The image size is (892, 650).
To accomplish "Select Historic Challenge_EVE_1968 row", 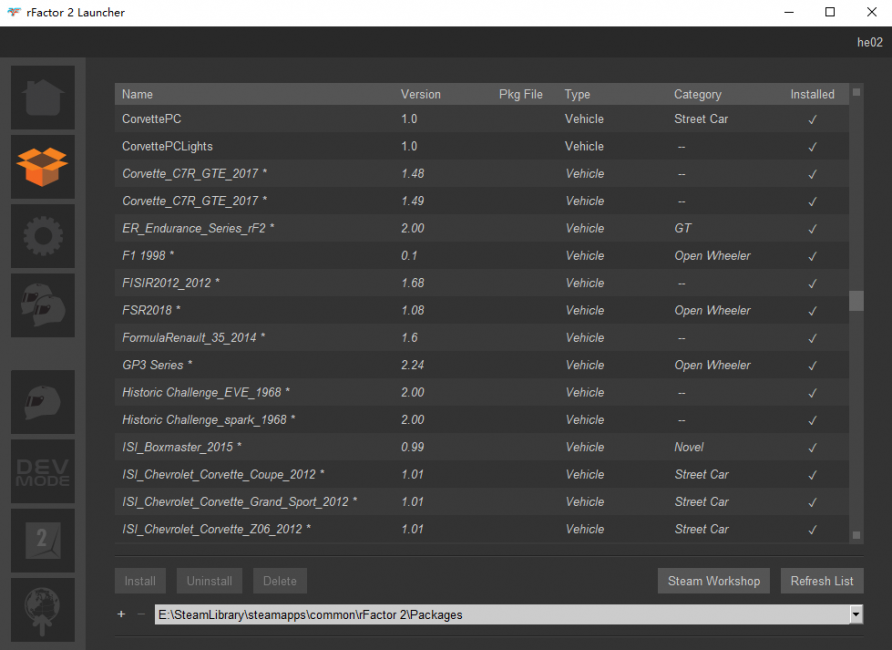I will (x=482, y=392).
